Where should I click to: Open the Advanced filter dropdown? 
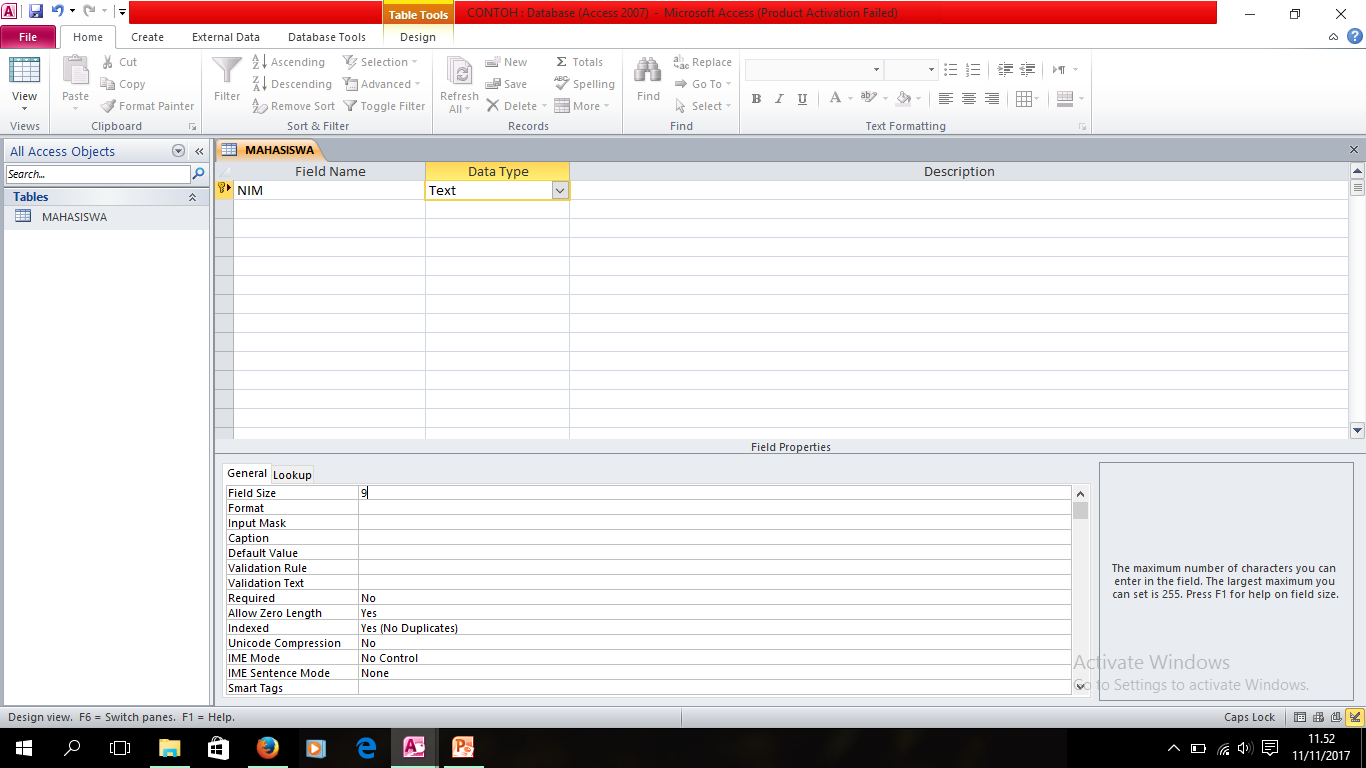click(x=382, y=84)
